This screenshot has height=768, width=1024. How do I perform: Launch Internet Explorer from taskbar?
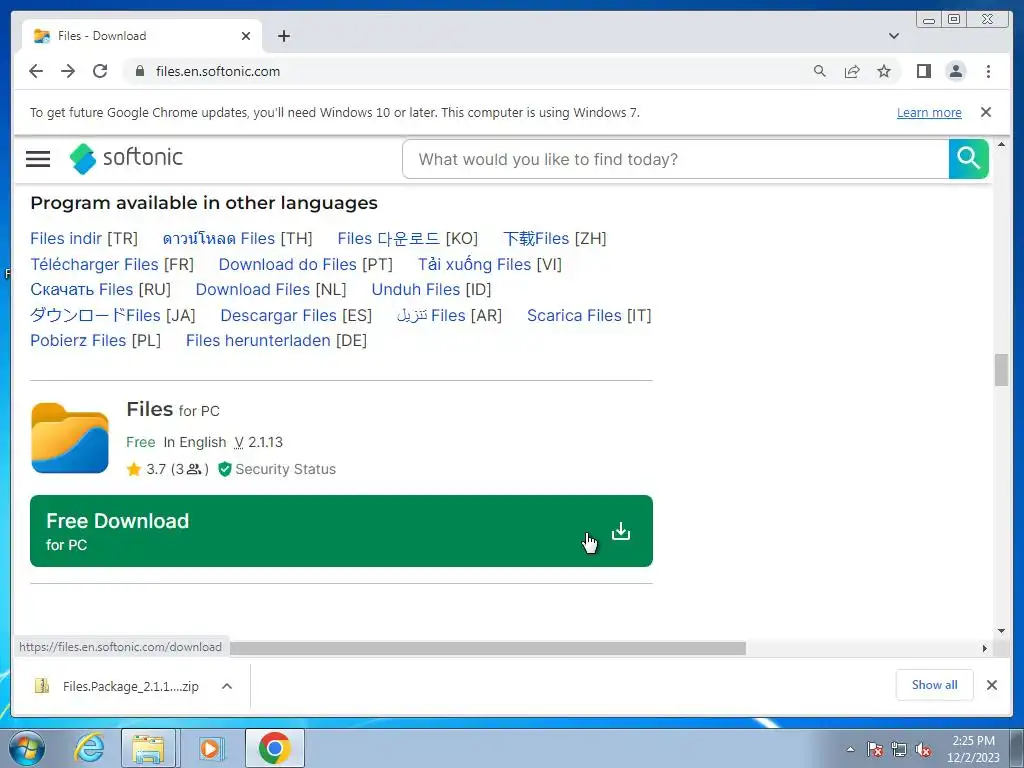(89, 748)
